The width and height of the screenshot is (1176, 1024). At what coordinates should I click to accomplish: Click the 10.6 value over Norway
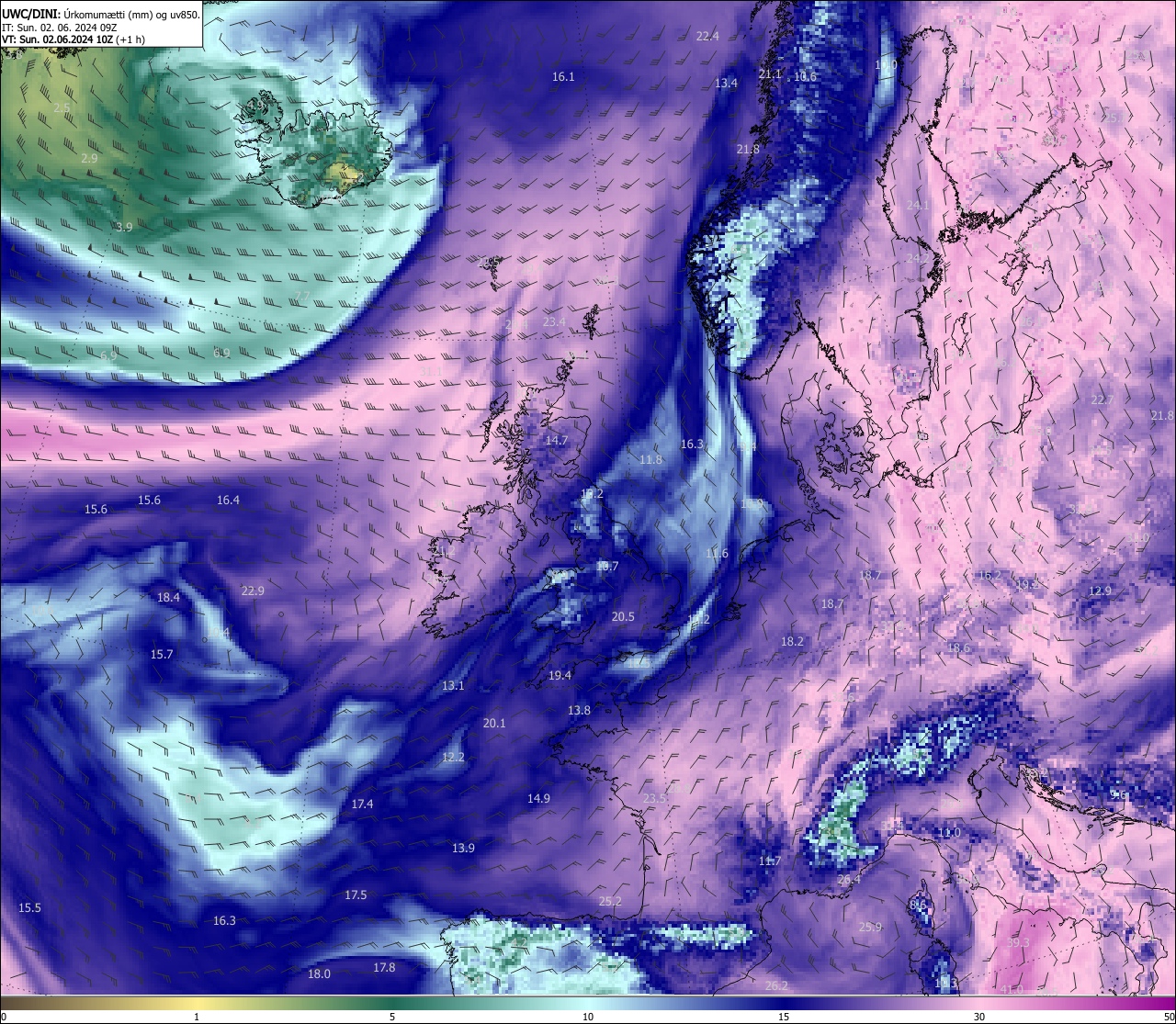pos(805,76)
